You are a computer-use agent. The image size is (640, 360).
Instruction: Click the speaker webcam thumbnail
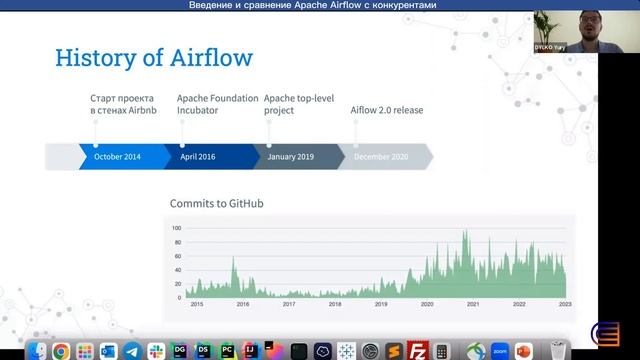pos(586,32)
